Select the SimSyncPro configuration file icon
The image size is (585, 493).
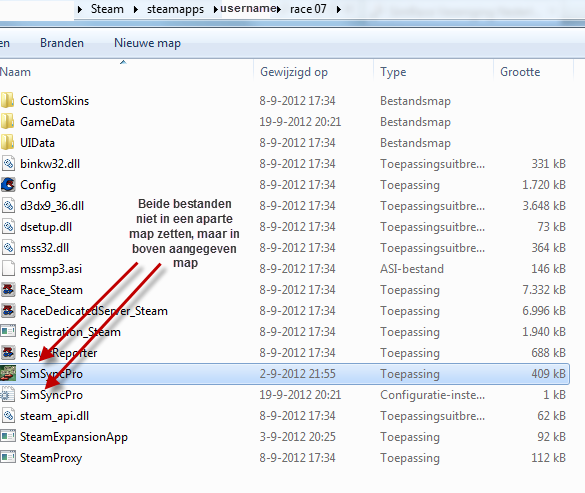point(7,394)
